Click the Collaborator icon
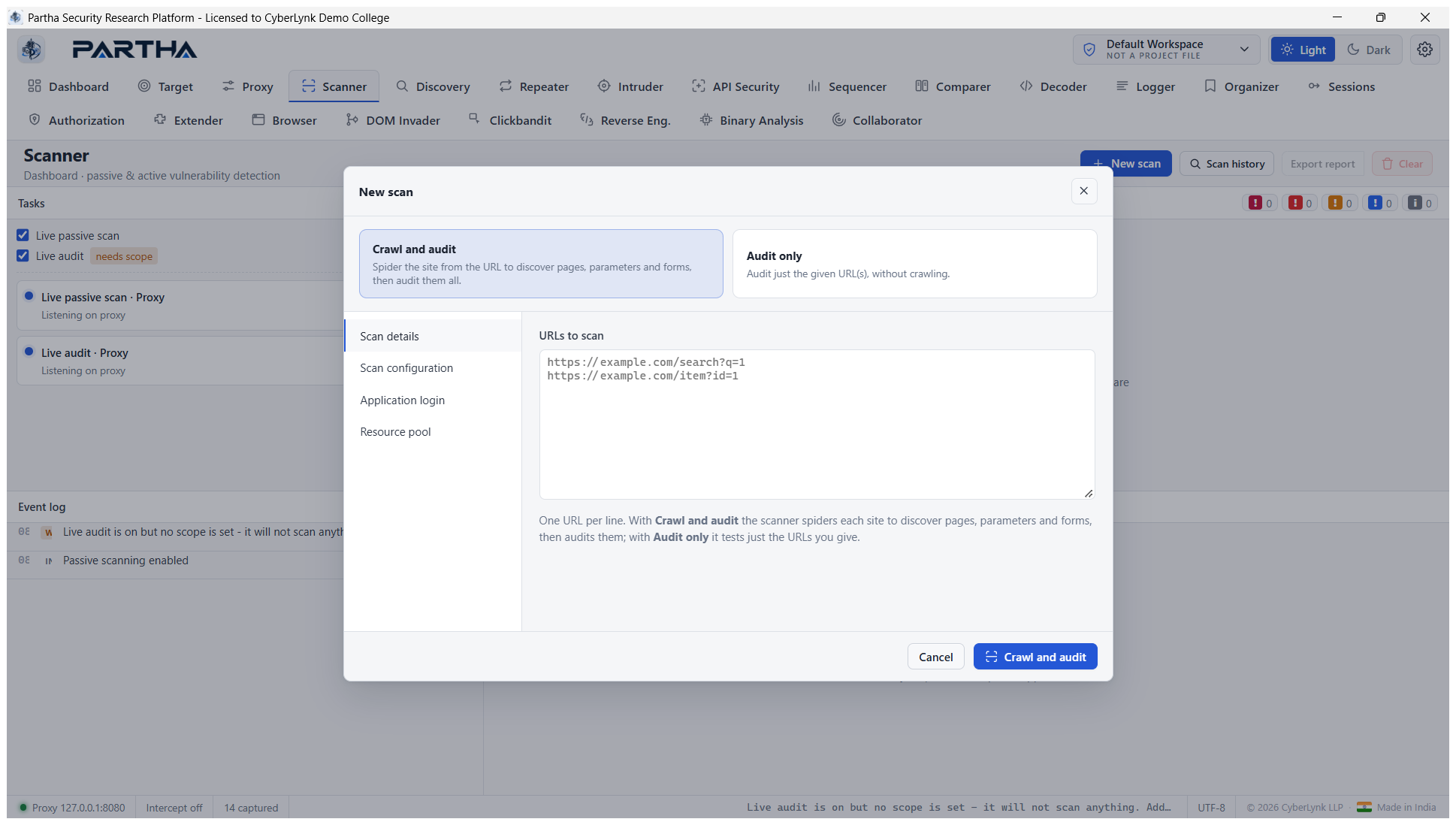The width and height of the screenshot is (1456, 825). coord(839,120)
